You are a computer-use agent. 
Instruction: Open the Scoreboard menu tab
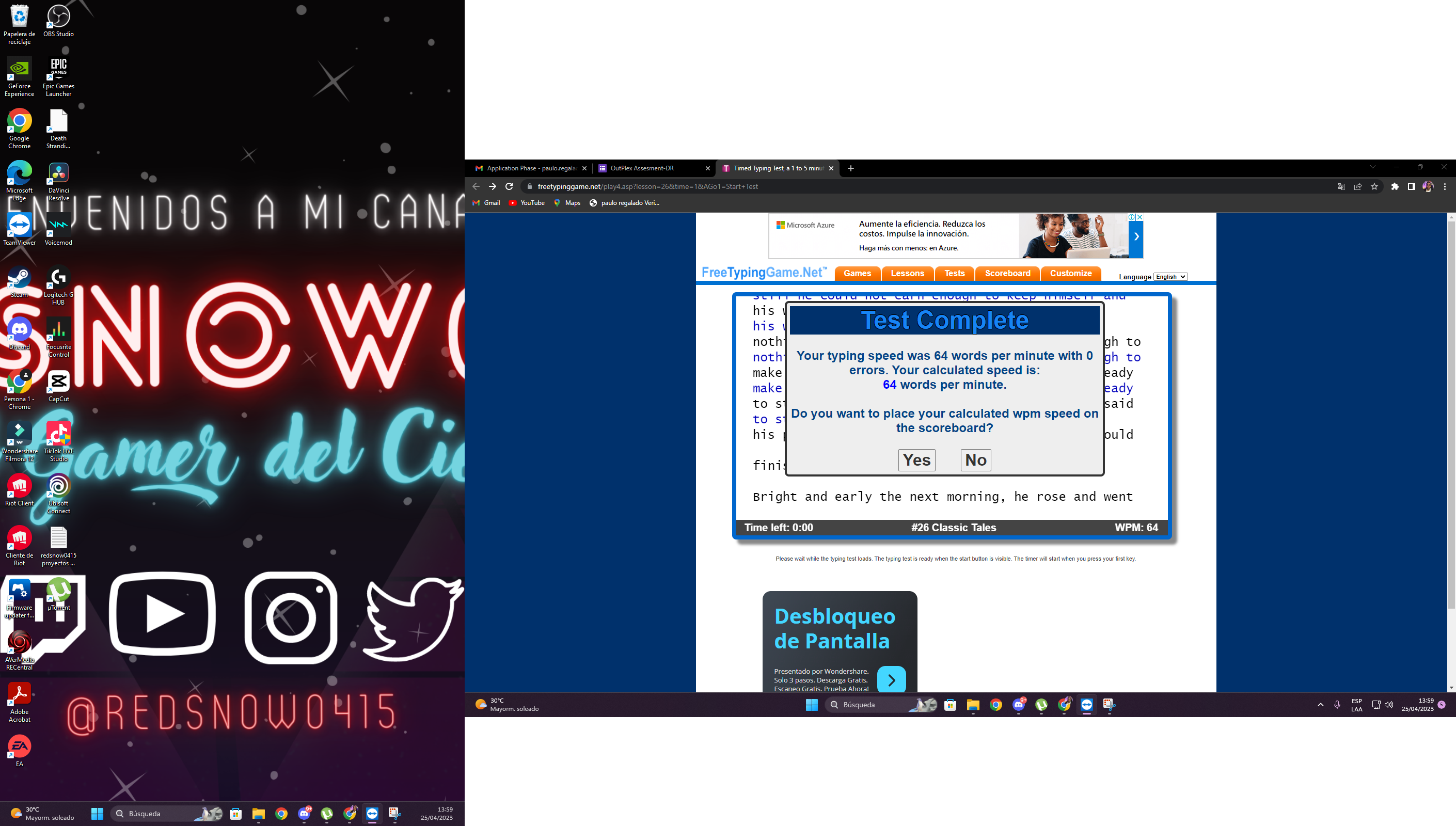coord(1007,274)
